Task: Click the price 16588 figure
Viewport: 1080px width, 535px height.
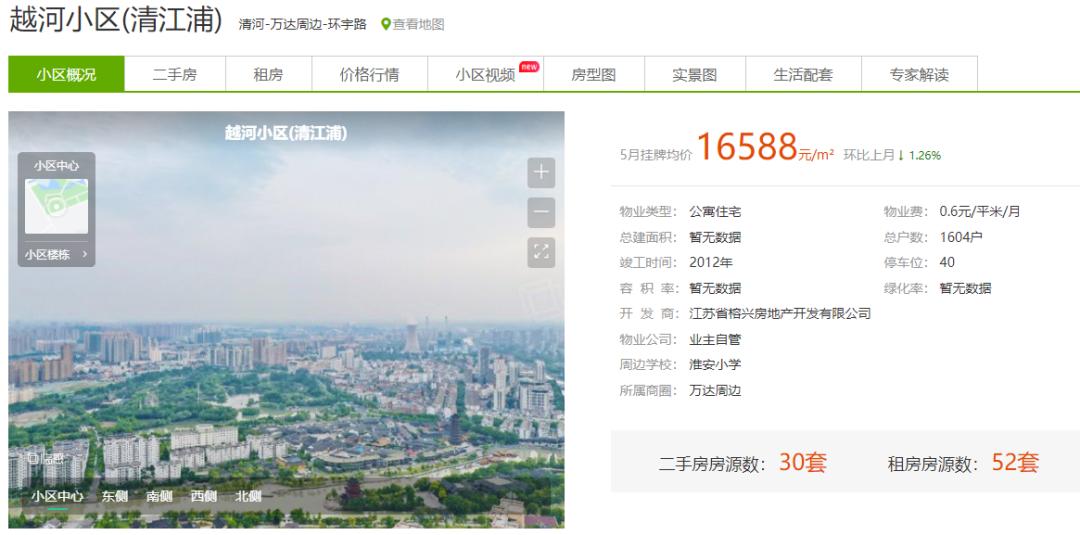Action: [x=747, y=147]
